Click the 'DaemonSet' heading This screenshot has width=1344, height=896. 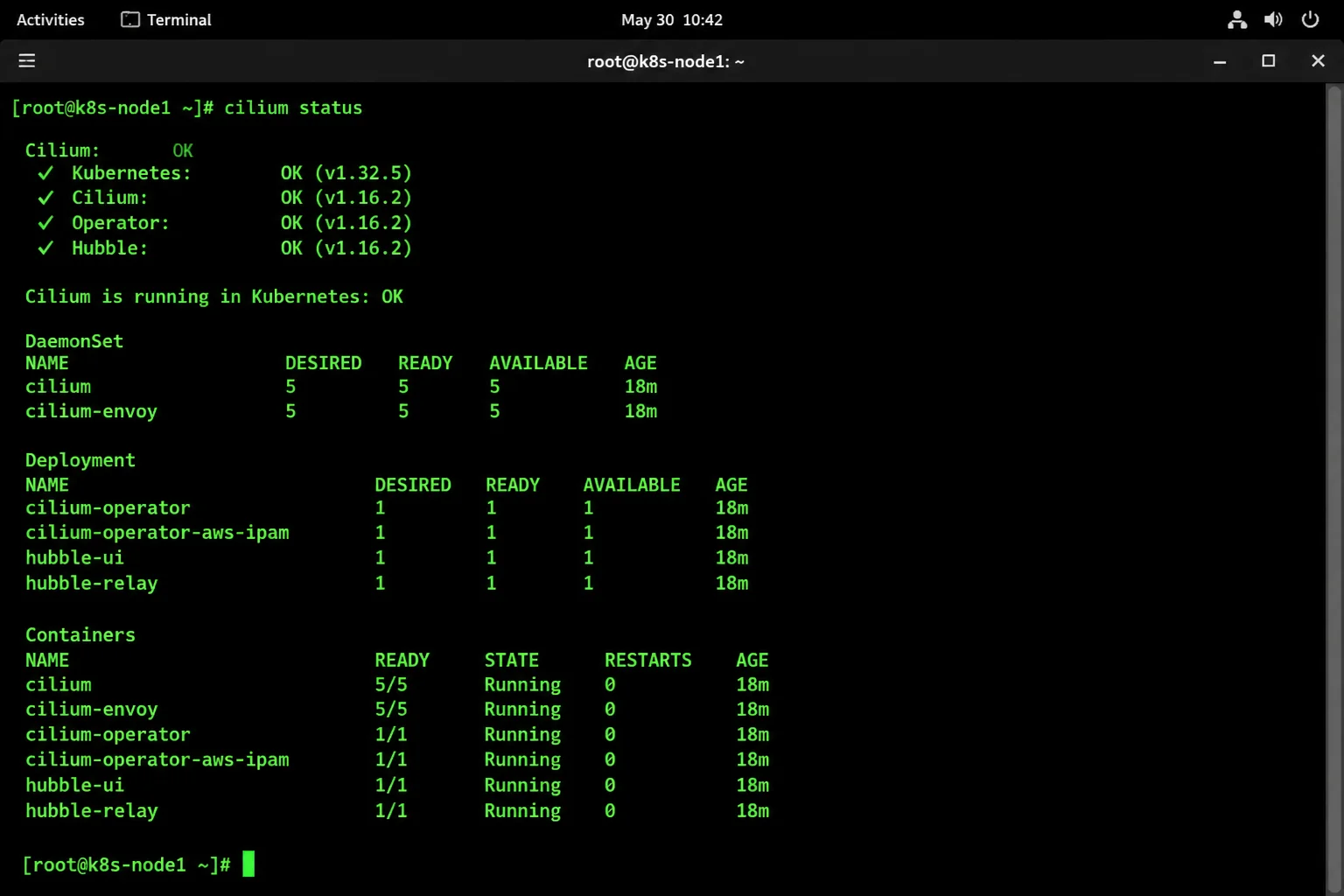pos(74,341)
